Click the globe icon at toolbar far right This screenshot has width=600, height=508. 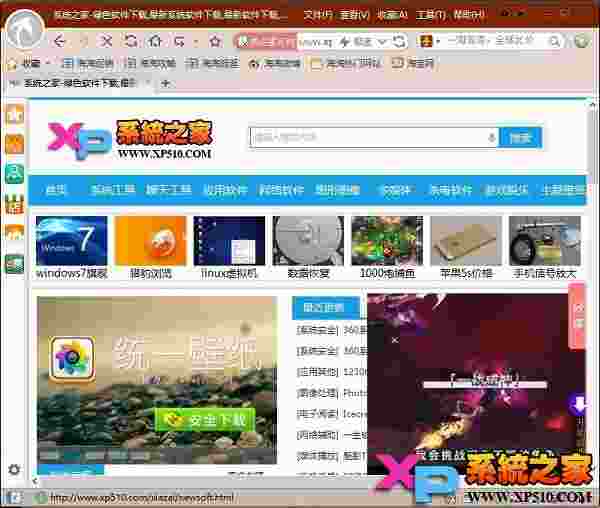(x=582, y=41)
